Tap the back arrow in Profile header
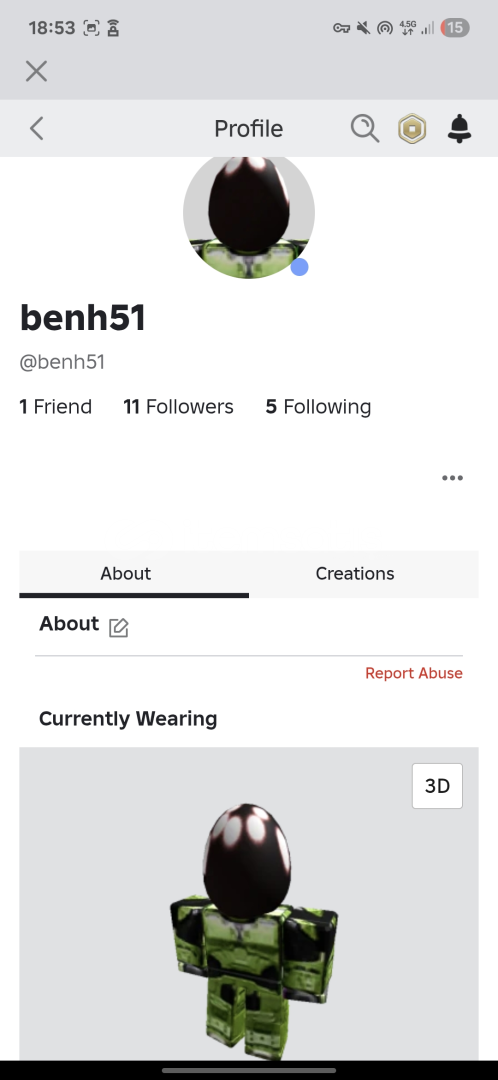 pos(37,128)
